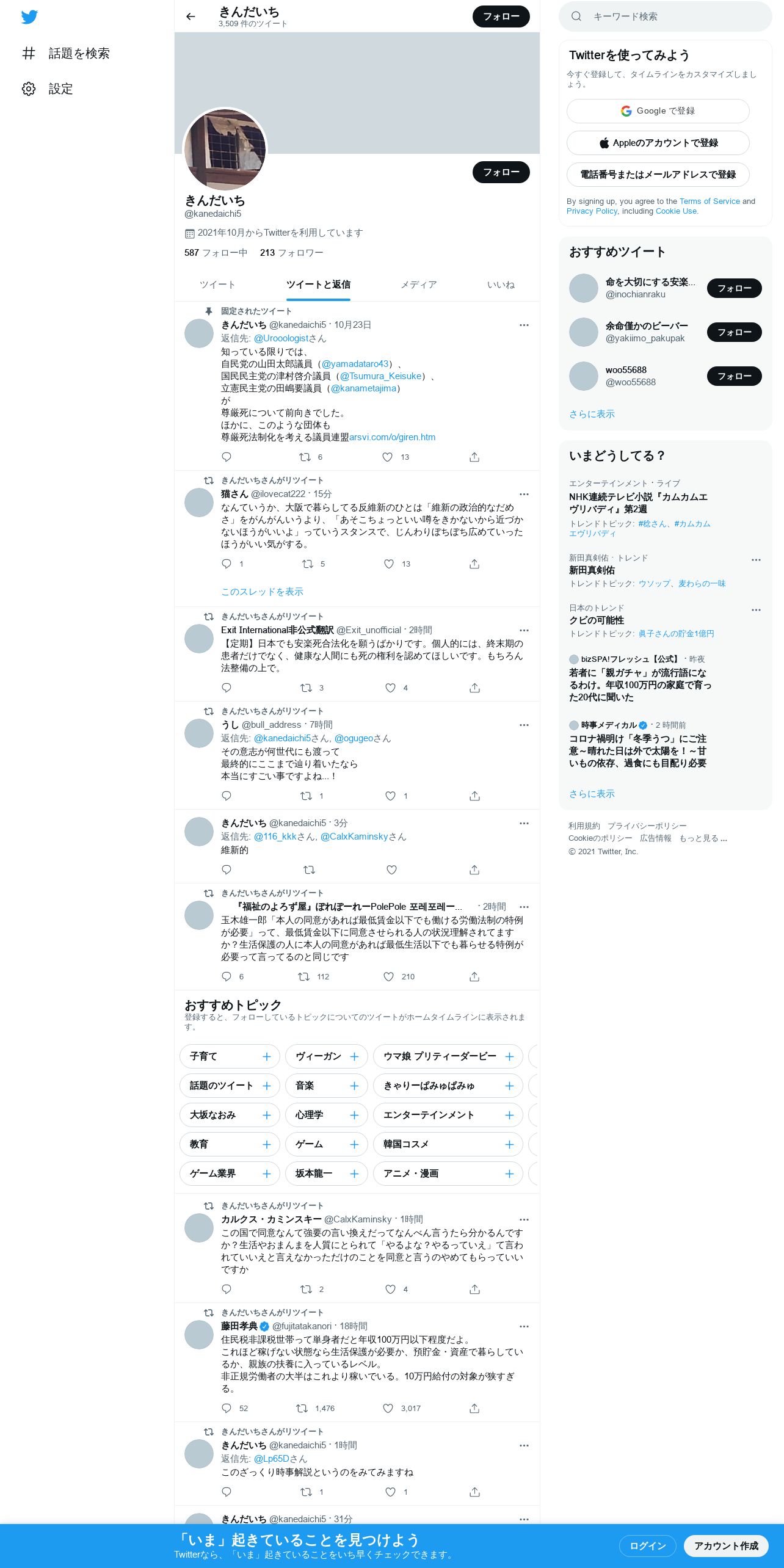Click the Twitter bird logo
This screenshot has width=784, height=1568.
(x=29, y=16)
